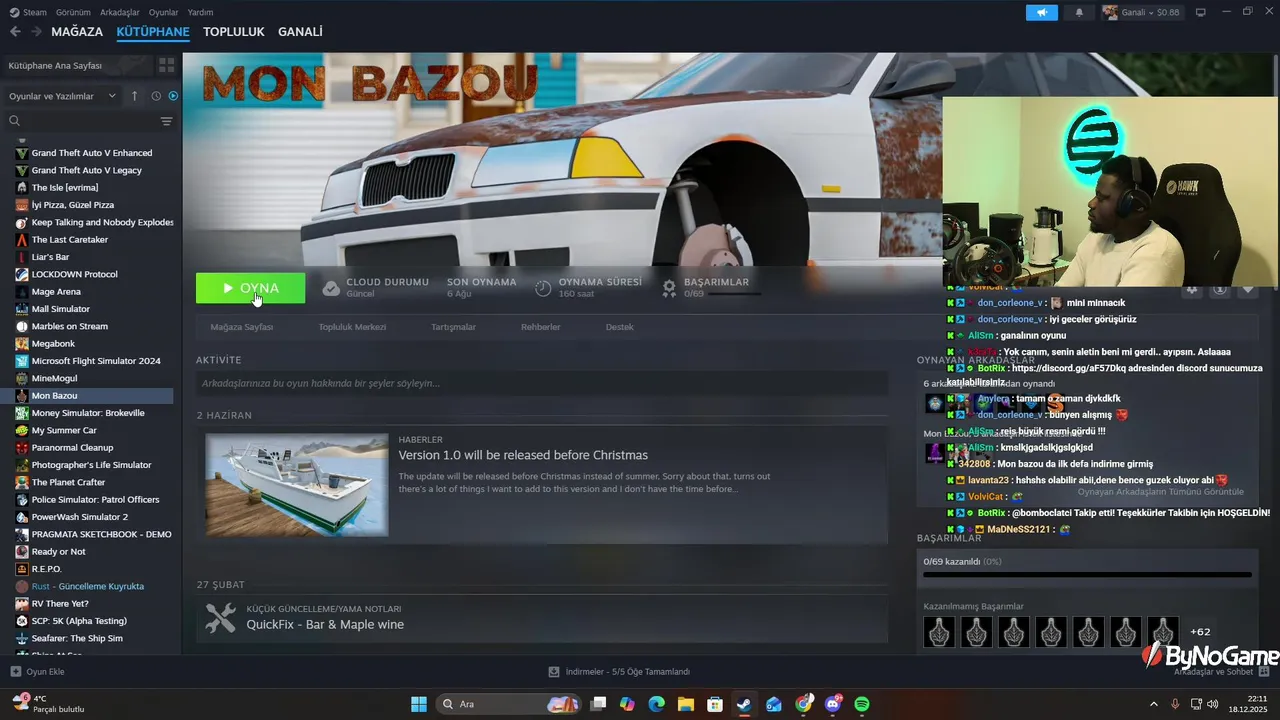Toggle ready-to-play filter icon
Viewport: 1280px width, 720px height.
(x=173, y=96)
